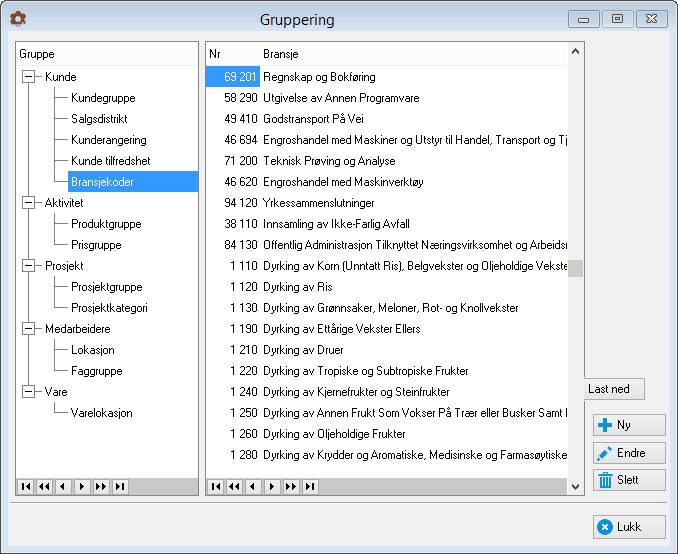The image size is (678, 554).
Task: Go to first record in Gruppe panel
Action: click(x=26, y=487)
